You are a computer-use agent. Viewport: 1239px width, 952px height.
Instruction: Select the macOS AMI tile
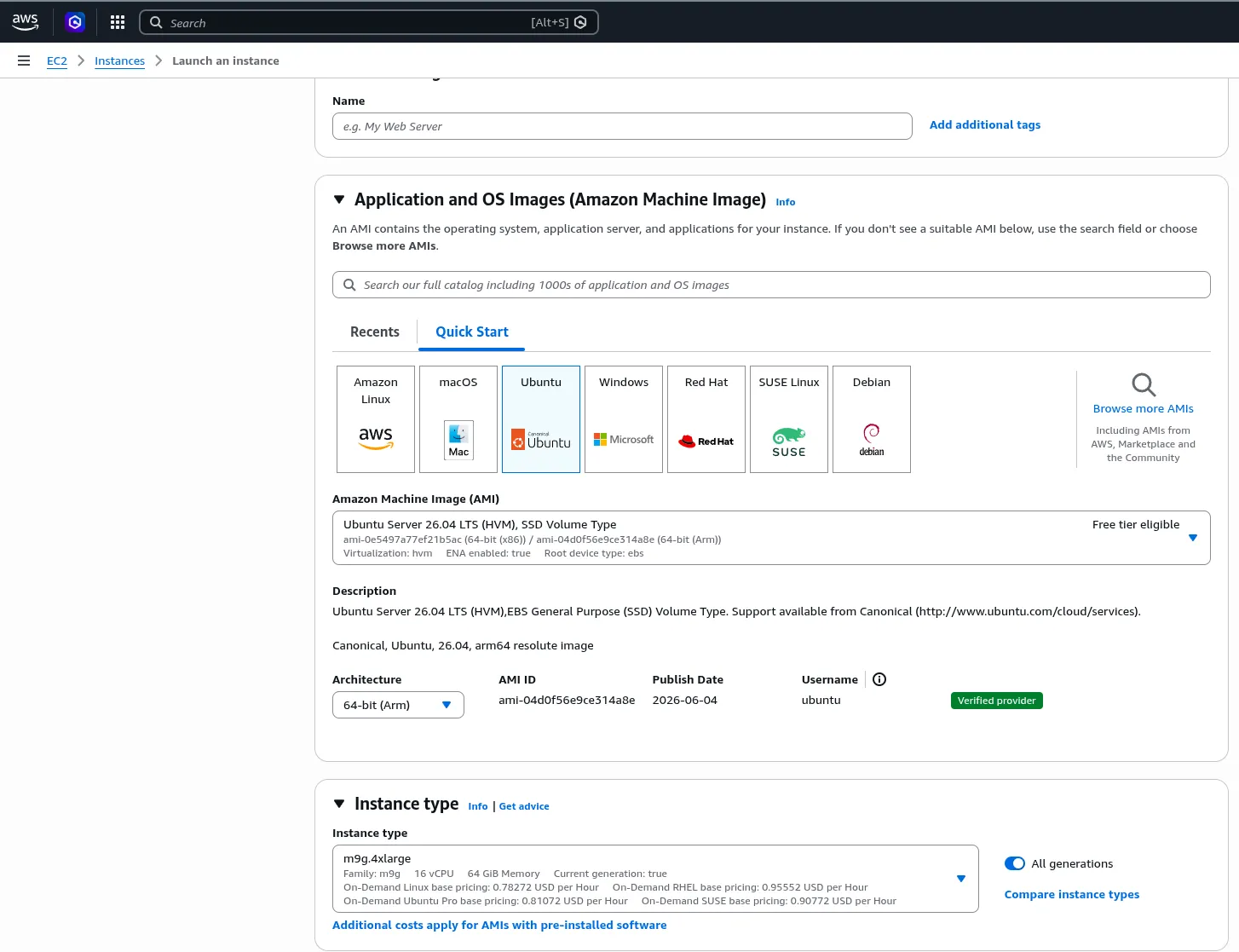coord(458,419)
